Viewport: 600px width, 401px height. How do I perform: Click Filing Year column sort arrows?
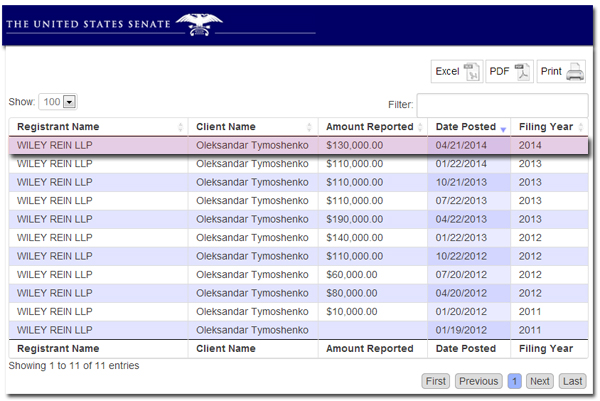tap(582, 127)
